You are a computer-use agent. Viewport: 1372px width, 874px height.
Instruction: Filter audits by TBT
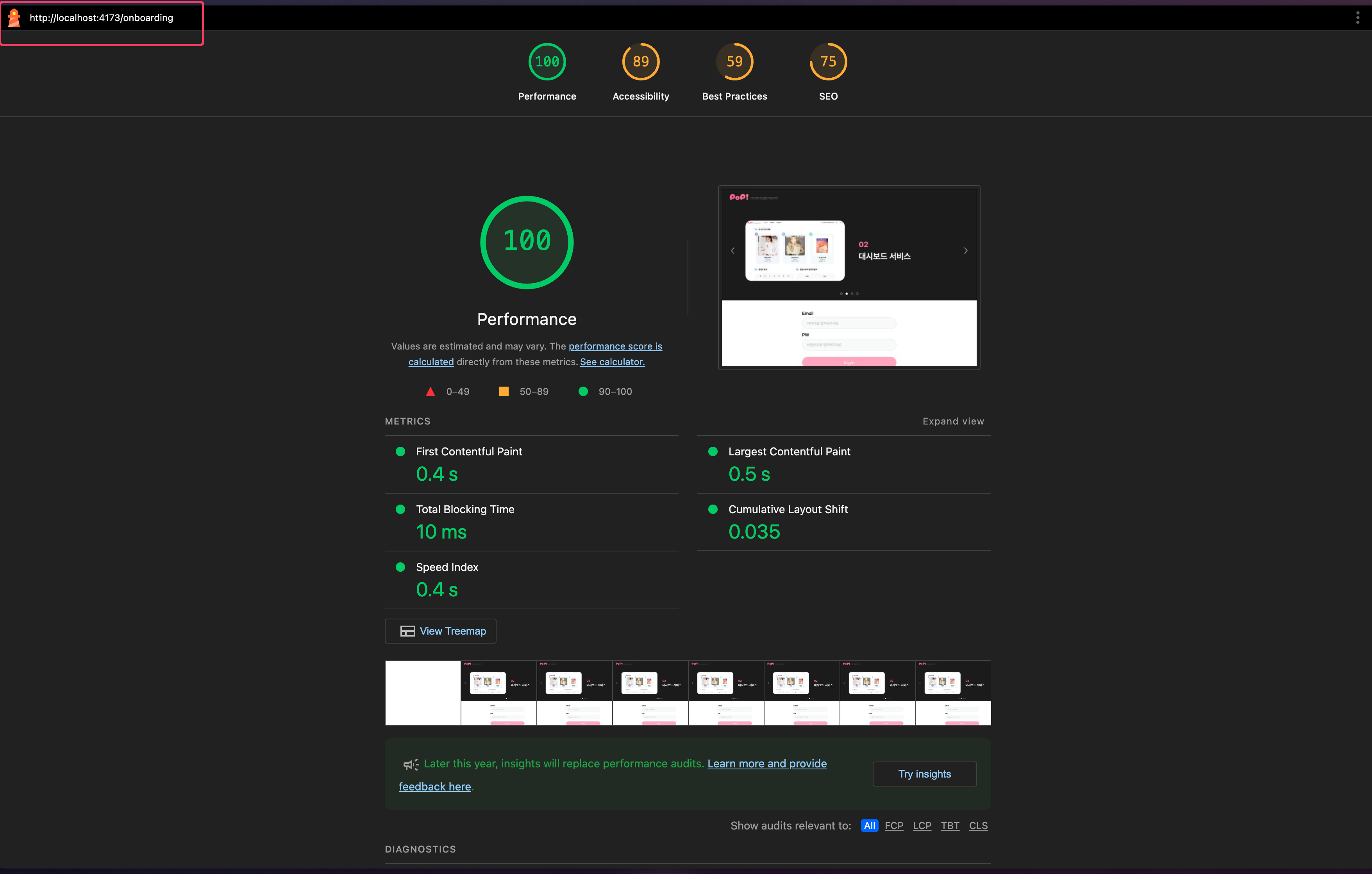950,826
